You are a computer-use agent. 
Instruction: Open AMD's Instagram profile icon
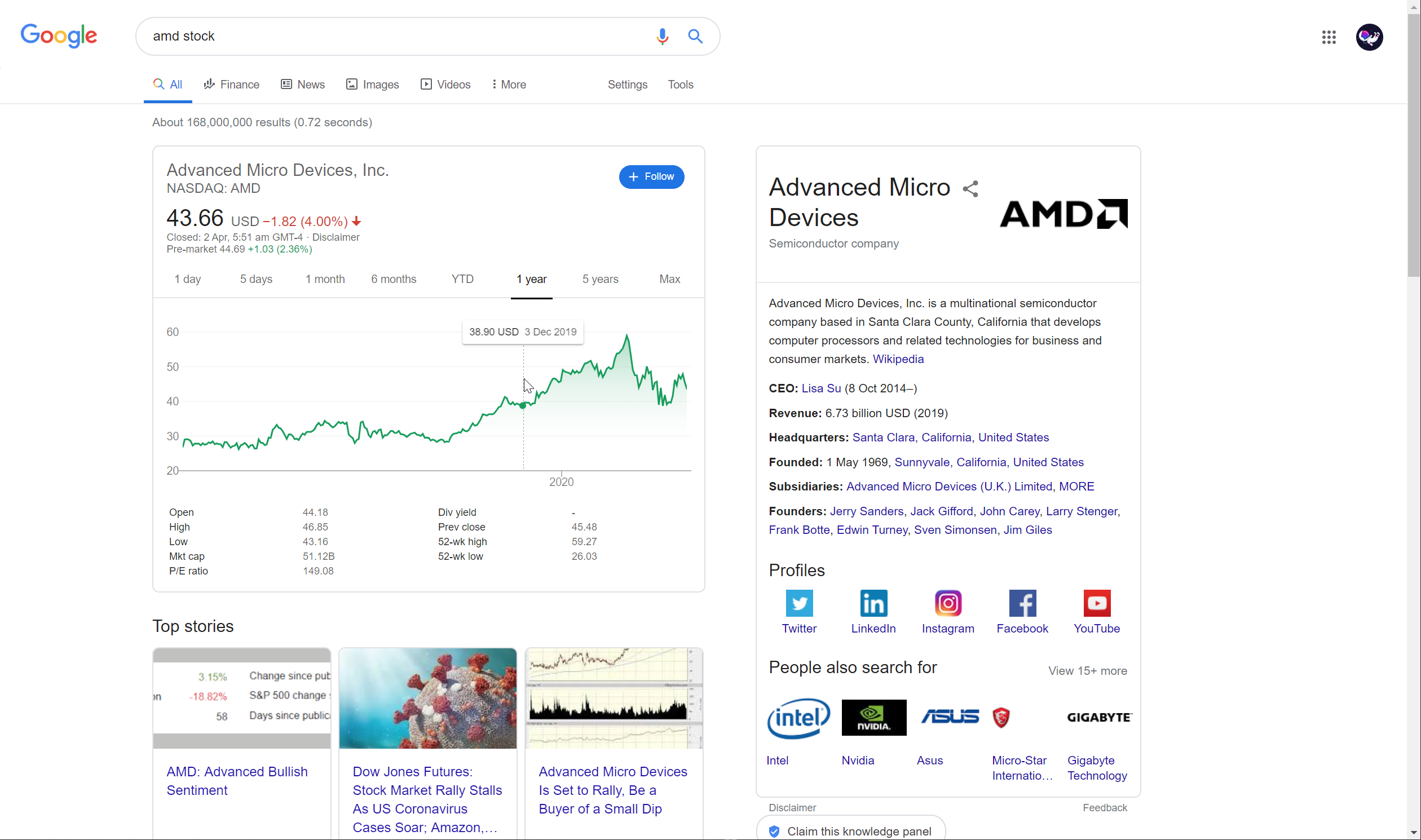[948, 603]
